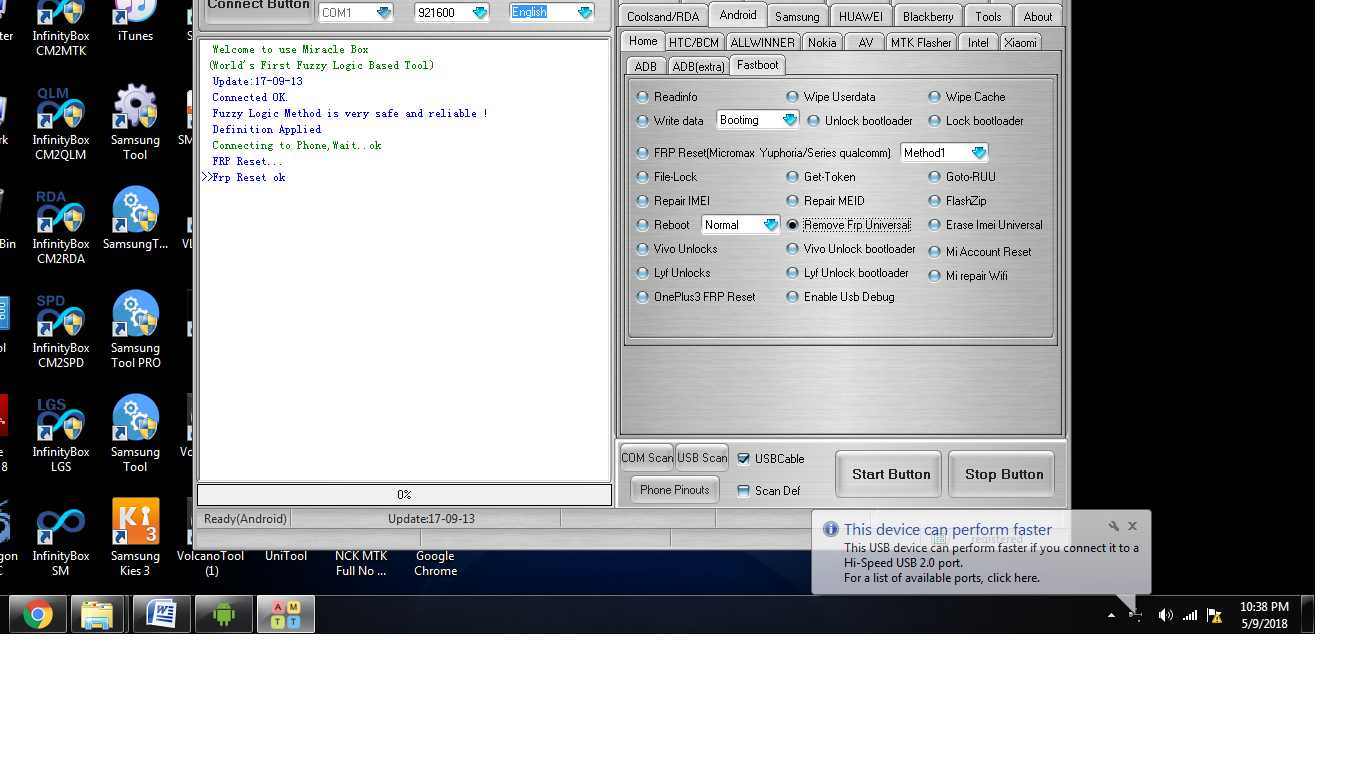Select Repair IMEI radio option
Image resolution: width=1366 pixels, height=768 pixels.
pos(674,201)
